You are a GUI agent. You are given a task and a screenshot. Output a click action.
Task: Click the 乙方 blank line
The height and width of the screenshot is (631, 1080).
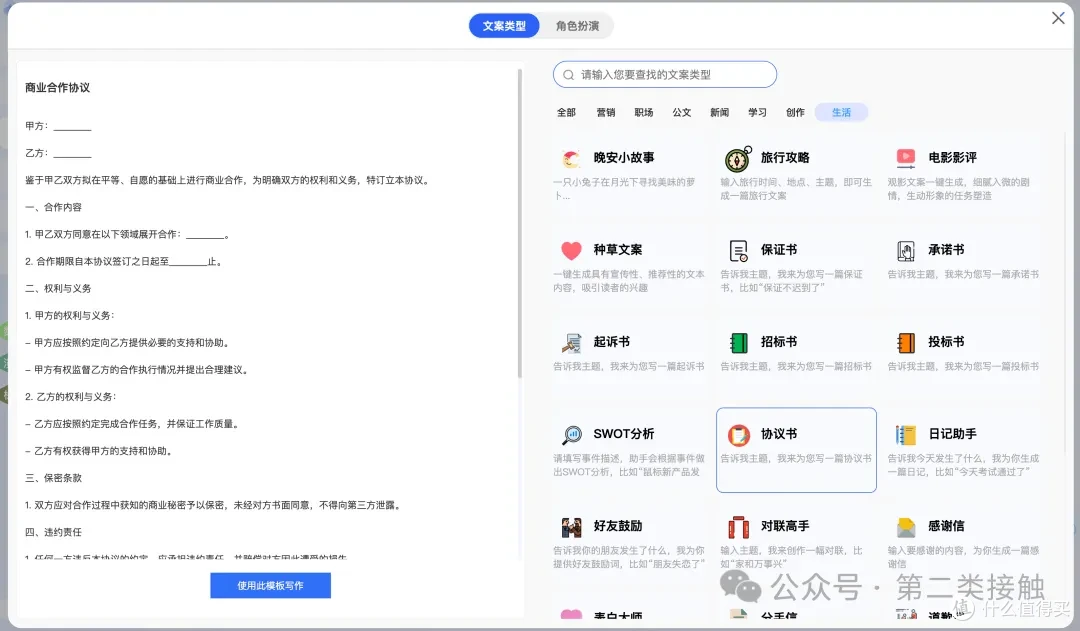(x=72, y=154)
